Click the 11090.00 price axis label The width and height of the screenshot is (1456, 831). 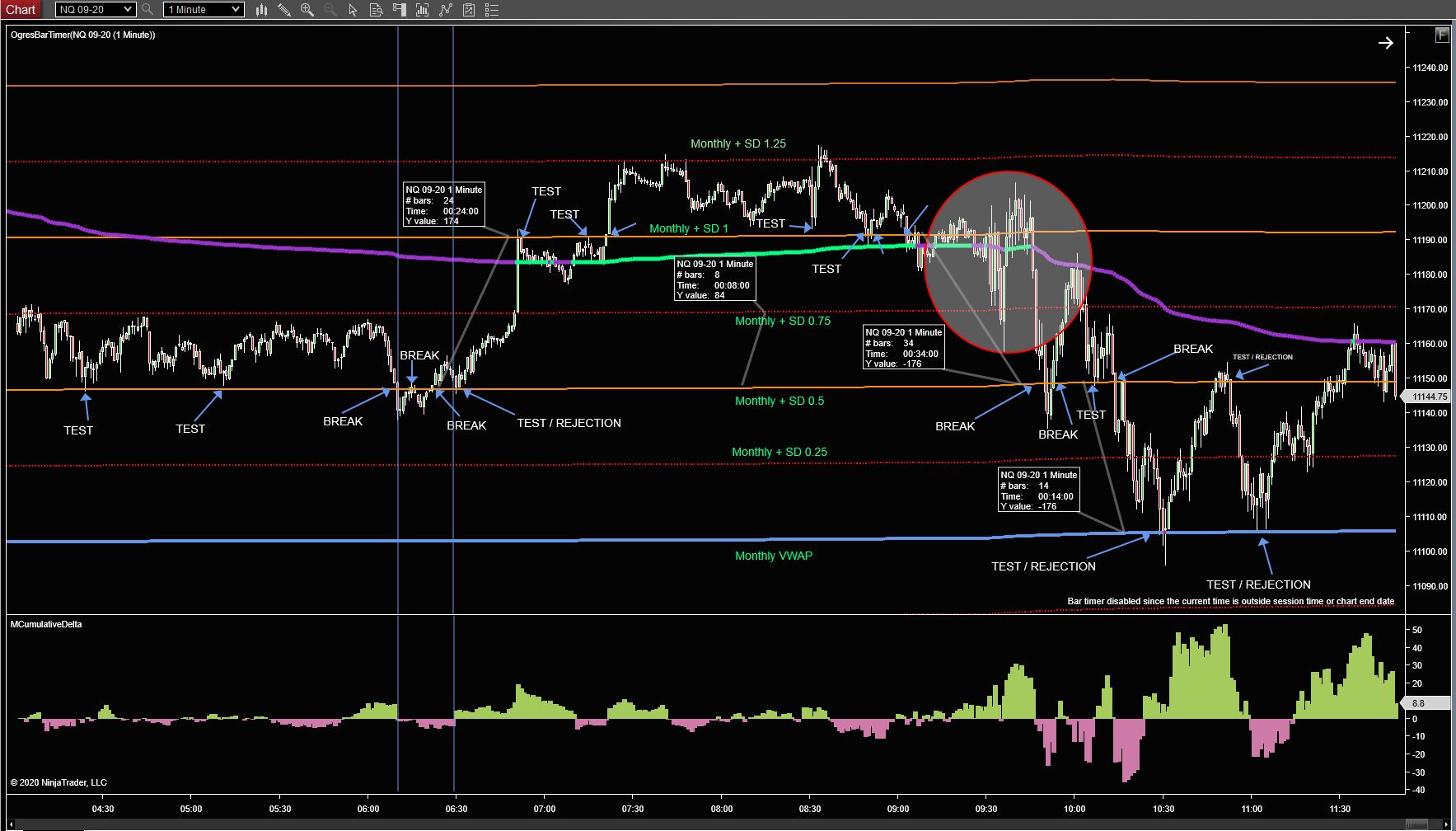[x=1430, y=586]
